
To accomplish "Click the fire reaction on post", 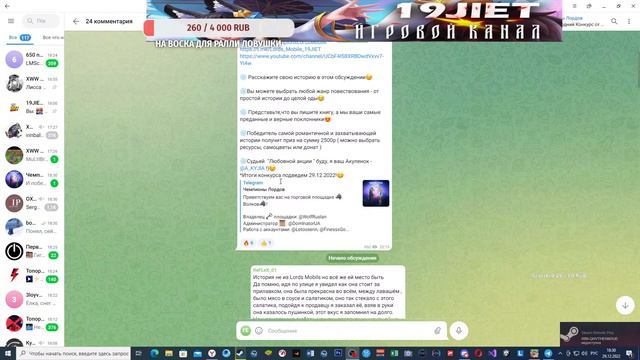I will click(248, 243).
